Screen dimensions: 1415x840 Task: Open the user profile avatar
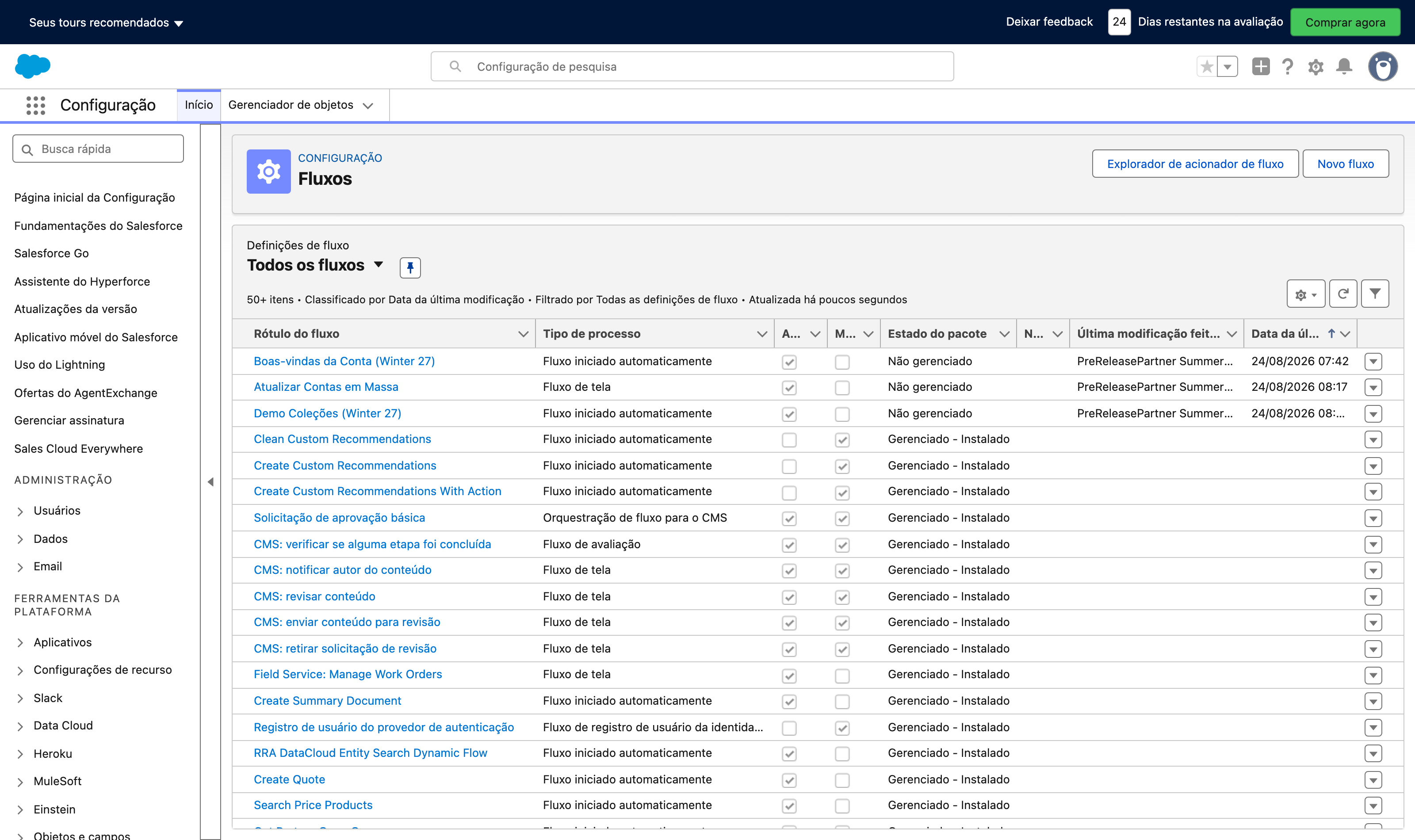coord(1383,66)
